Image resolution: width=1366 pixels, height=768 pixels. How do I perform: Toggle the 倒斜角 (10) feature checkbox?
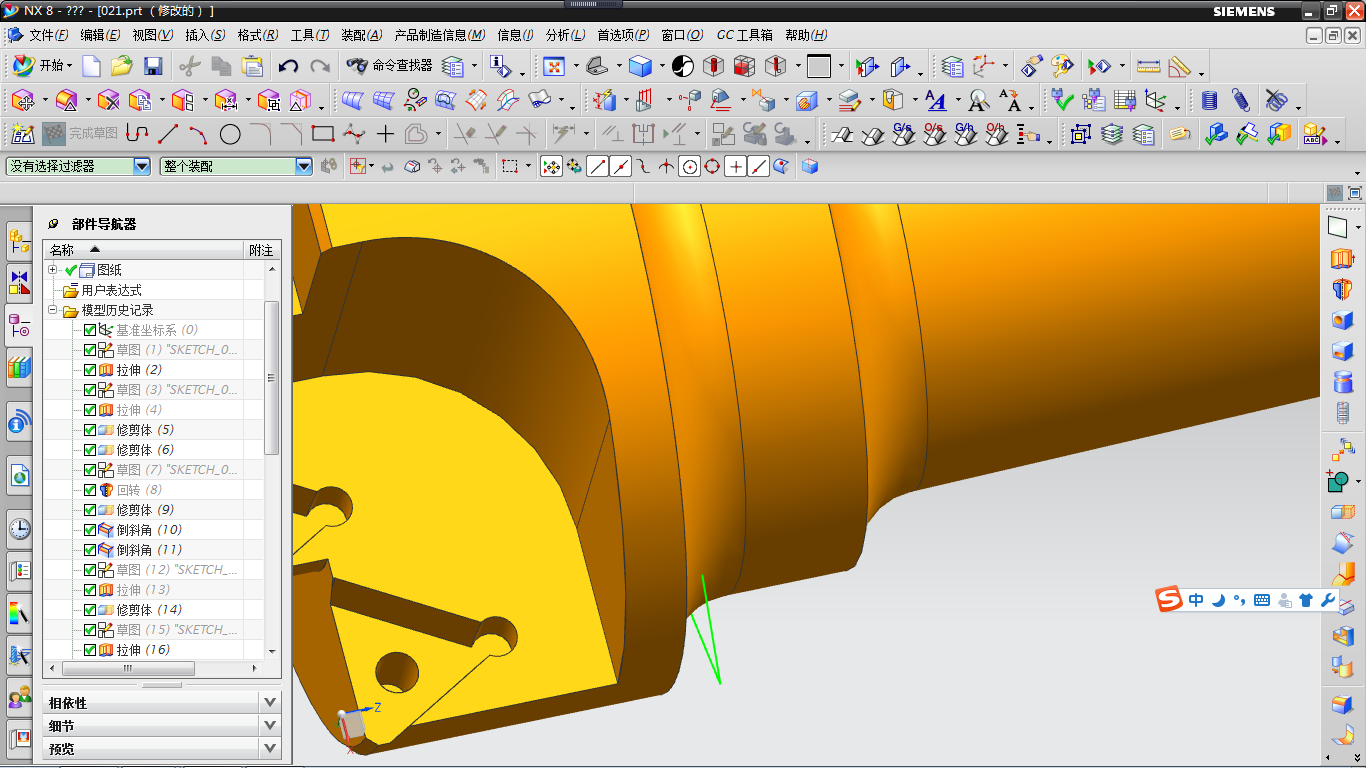click(x=90, y=530)
